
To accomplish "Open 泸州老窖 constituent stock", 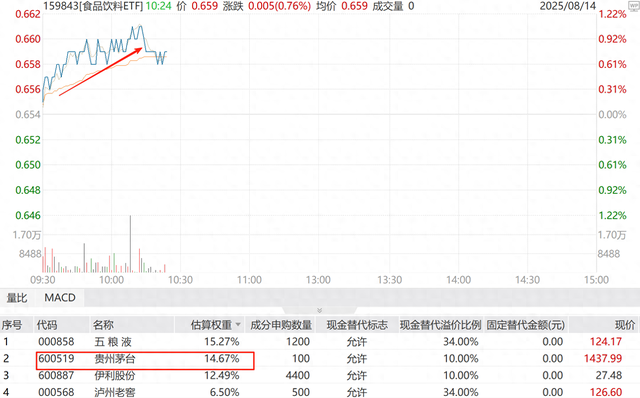I will (x=114, y=392).
